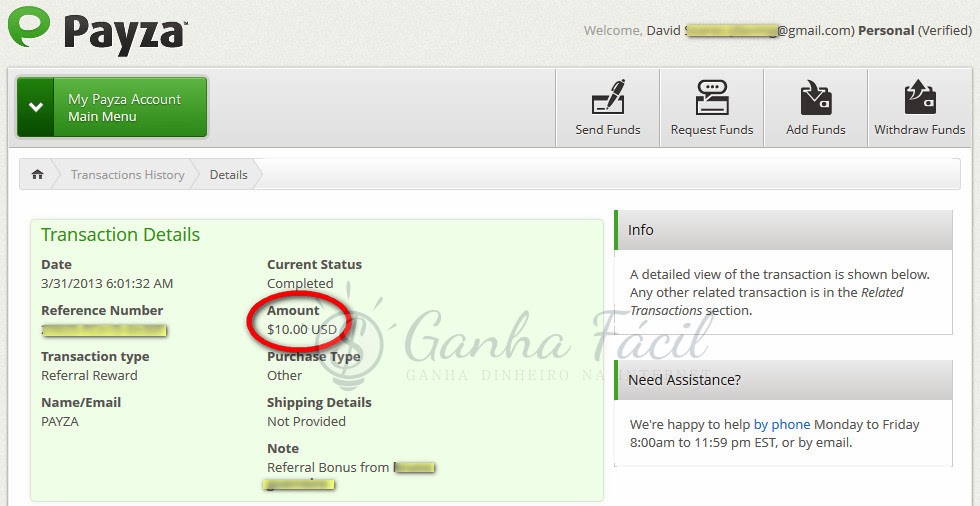Click the Personal (Verified) account label
This screenshot has height=506, width=980.
[914, 31]
